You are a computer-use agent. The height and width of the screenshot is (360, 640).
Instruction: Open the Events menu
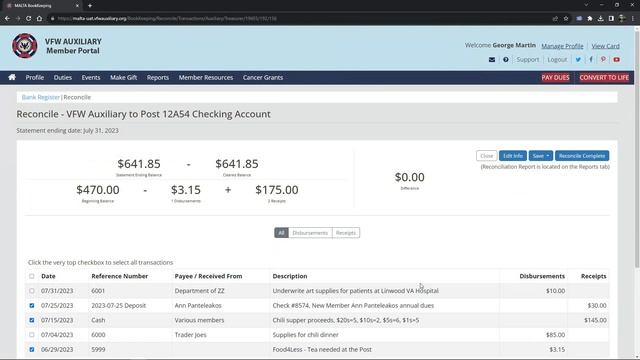click(91, 77)
